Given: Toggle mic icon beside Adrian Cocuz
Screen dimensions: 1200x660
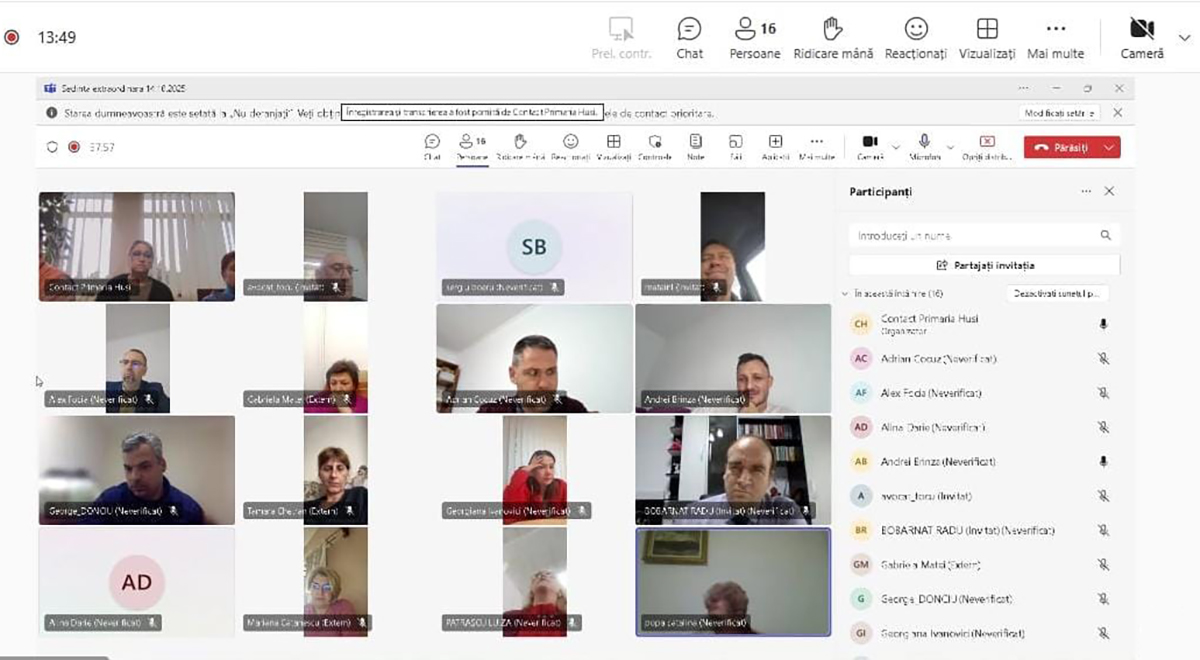Looking at the screenshot, I should point(1103,358).
